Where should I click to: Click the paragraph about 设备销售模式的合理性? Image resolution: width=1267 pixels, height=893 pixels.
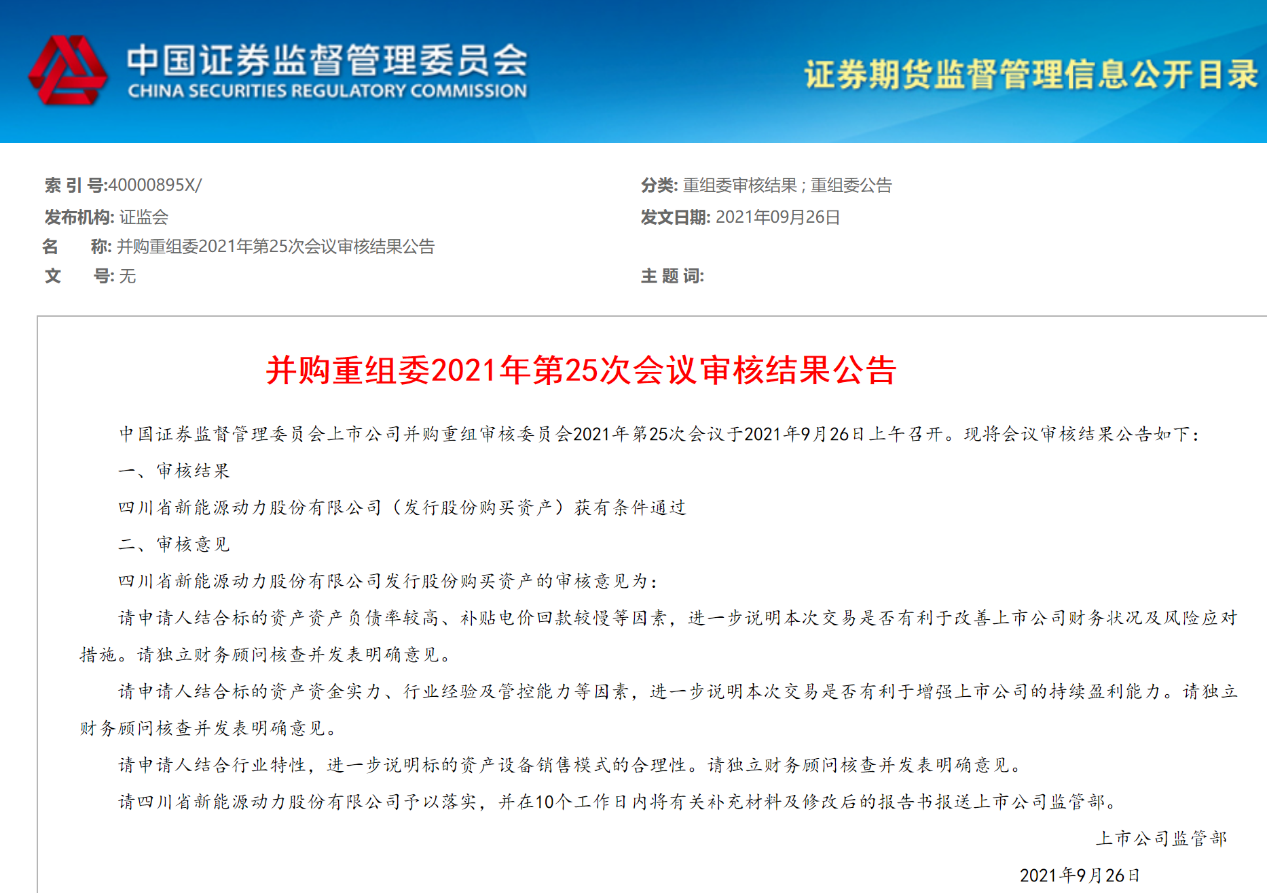pos(570,766)
